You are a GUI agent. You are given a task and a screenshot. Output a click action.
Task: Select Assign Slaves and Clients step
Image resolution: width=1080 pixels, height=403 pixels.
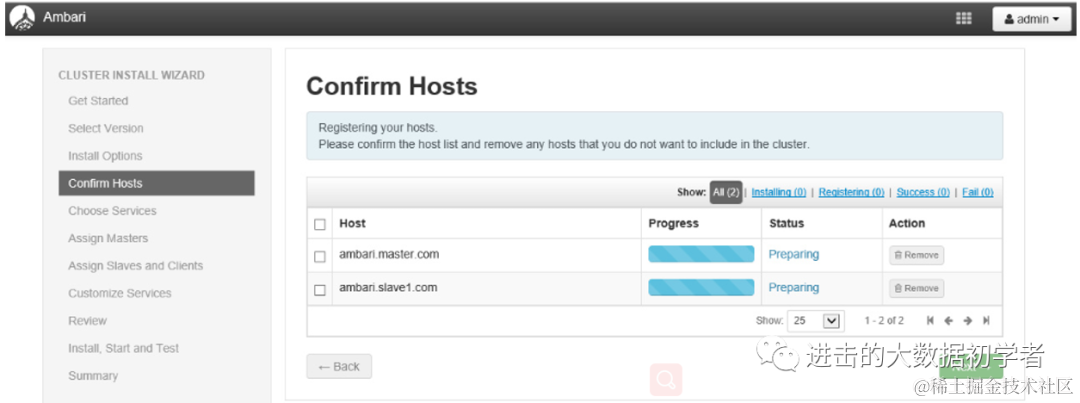135,266
